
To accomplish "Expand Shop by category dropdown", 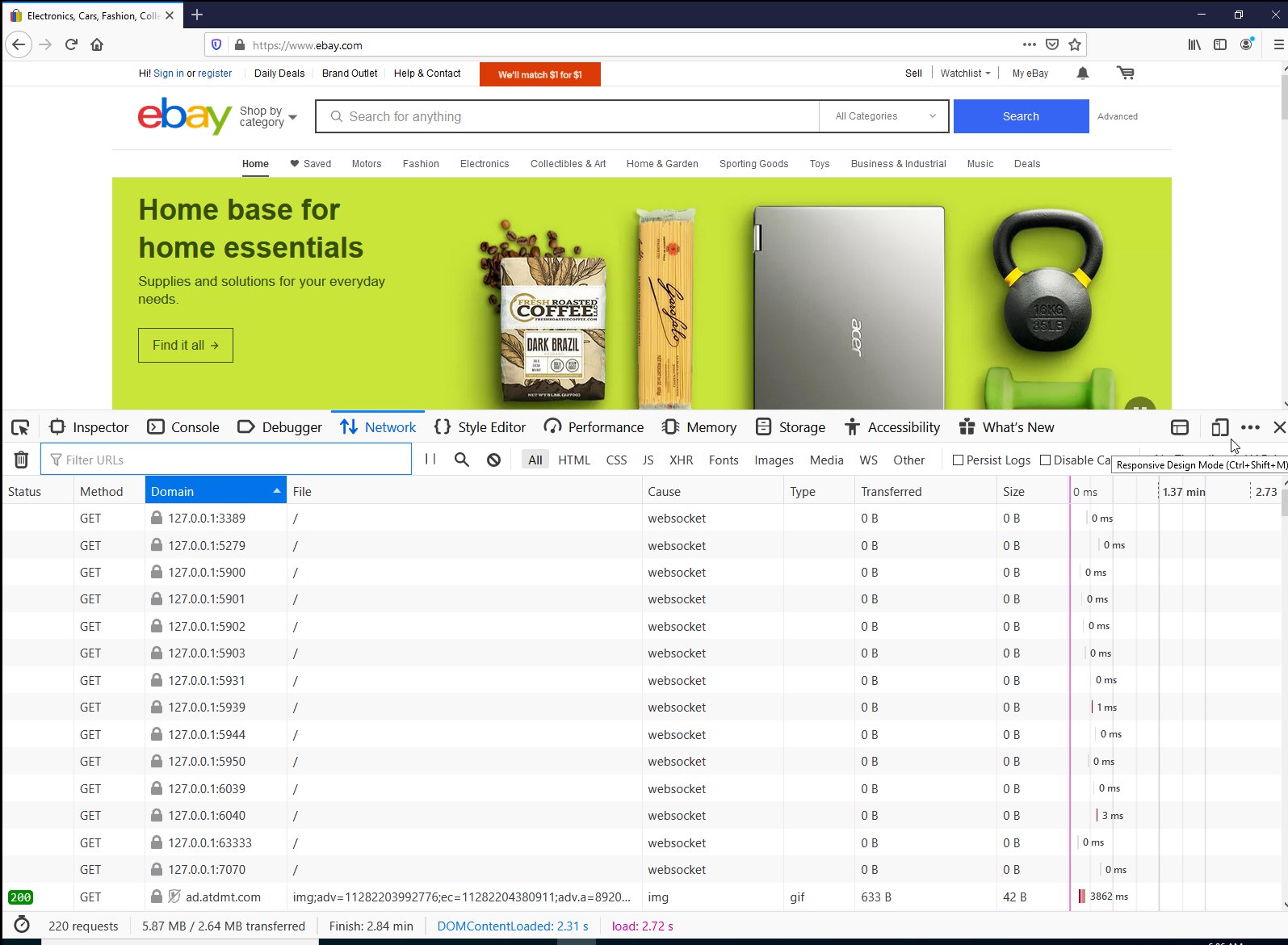I will click(x=268, y=116).
